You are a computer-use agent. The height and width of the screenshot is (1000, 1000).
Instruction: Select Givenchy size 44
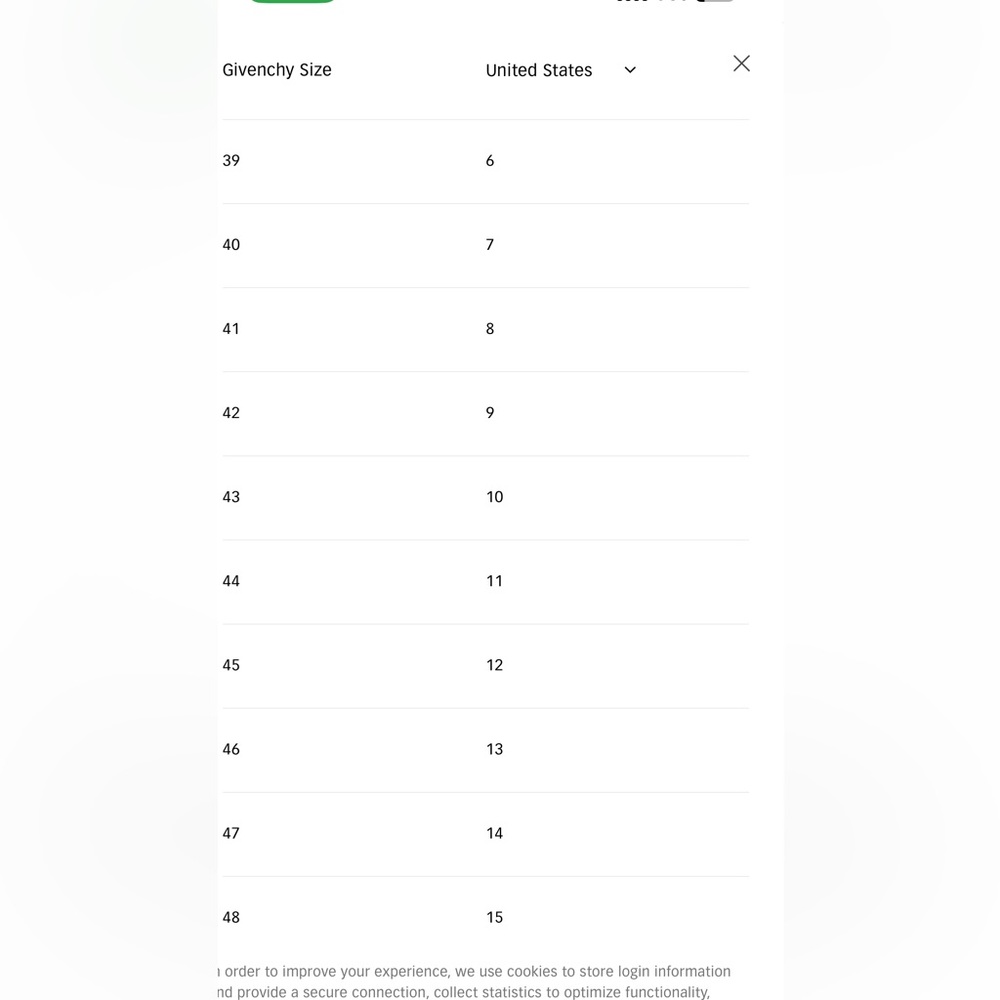pyautogui.click(x=231, y=581)
